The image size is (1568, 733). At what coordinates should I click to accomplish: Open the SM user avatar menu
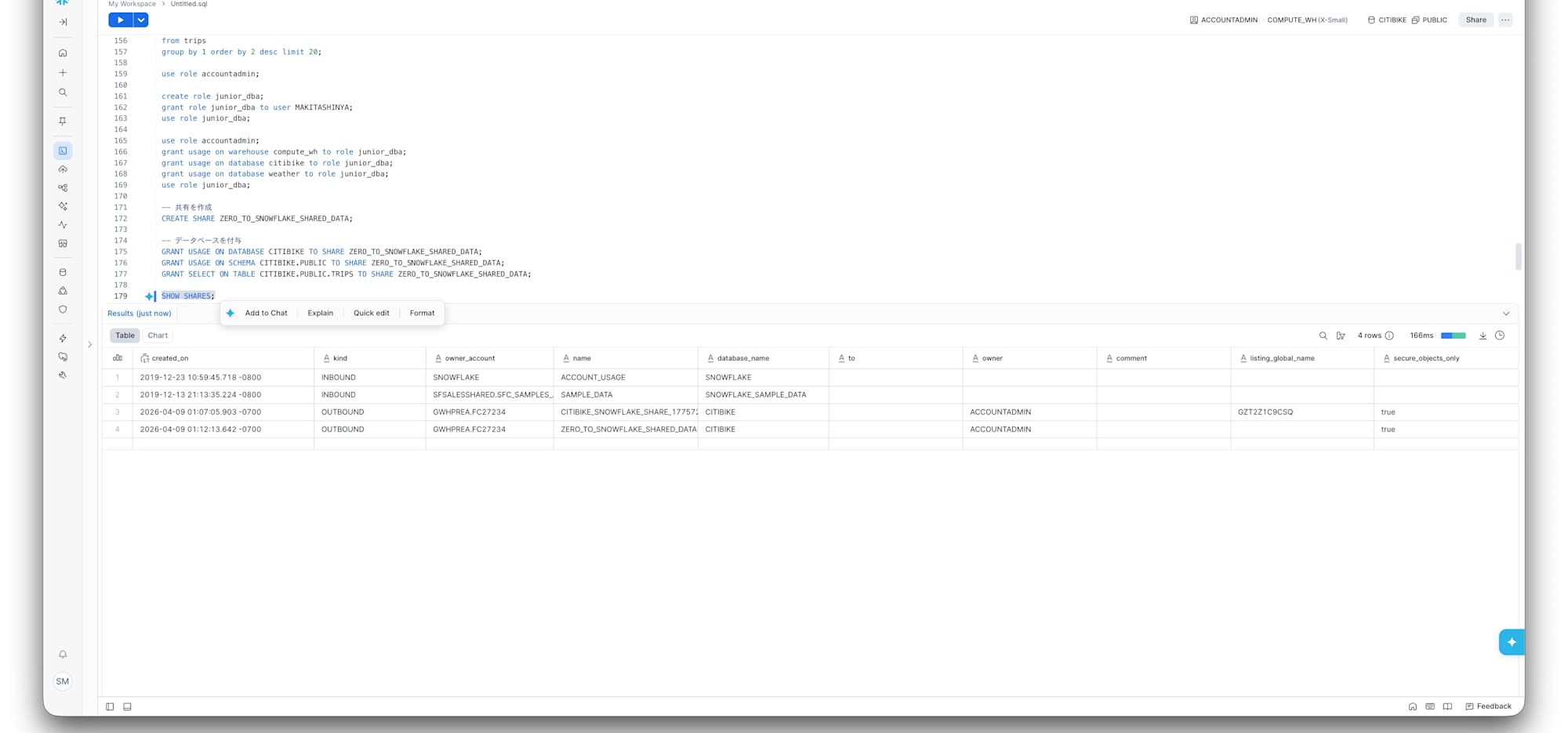click(x=63, y=681)
